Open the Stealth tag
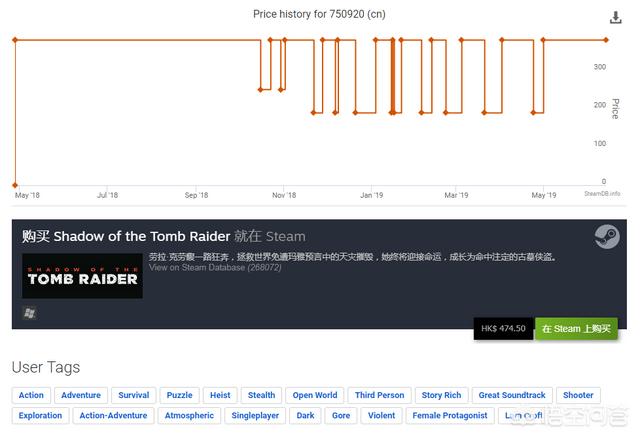 tap(261, 395)
